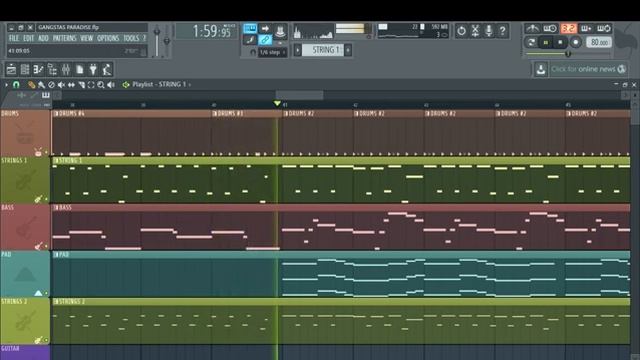Open the STRINGS 2 clip menu arrow
Viewport: 640px width, 360px height.
coord(56,302)
